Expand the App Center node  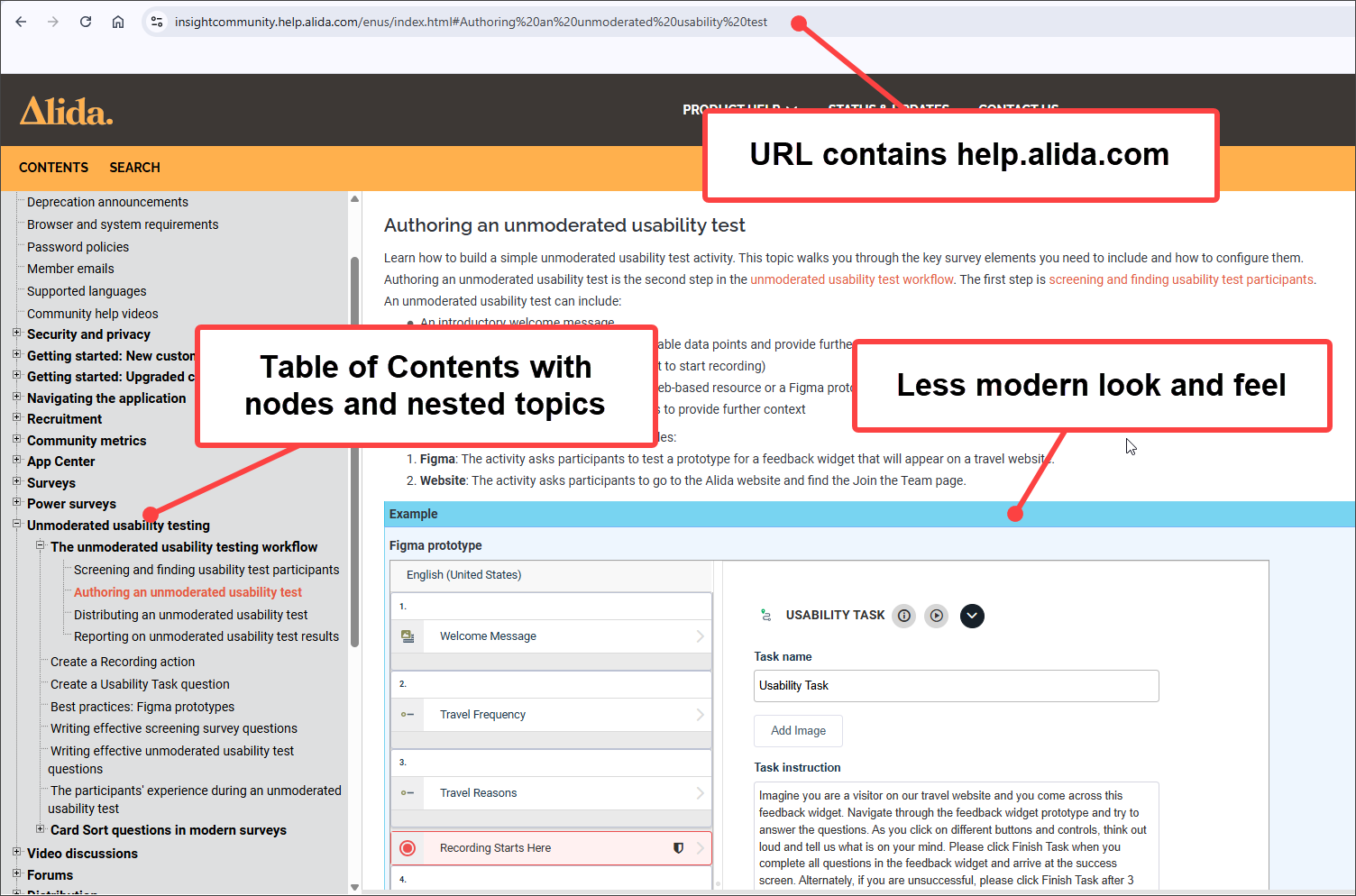pos(16,461)
